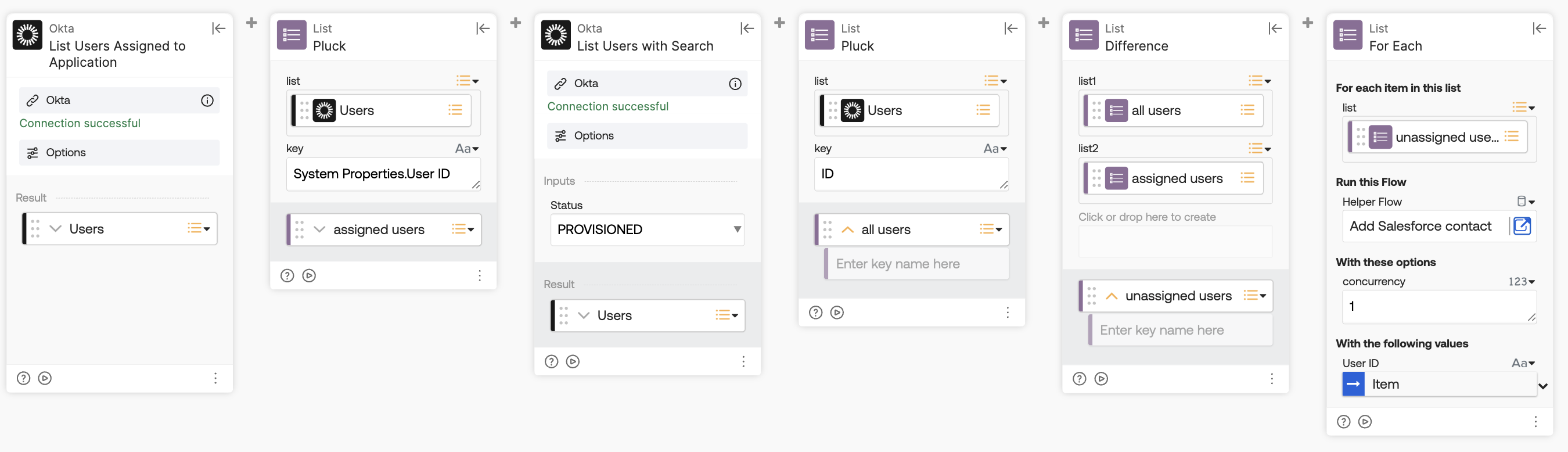Click Enter key name under all users
Image resolution: width=1568 pixels, height=452 pixels.
click(916, 264)
